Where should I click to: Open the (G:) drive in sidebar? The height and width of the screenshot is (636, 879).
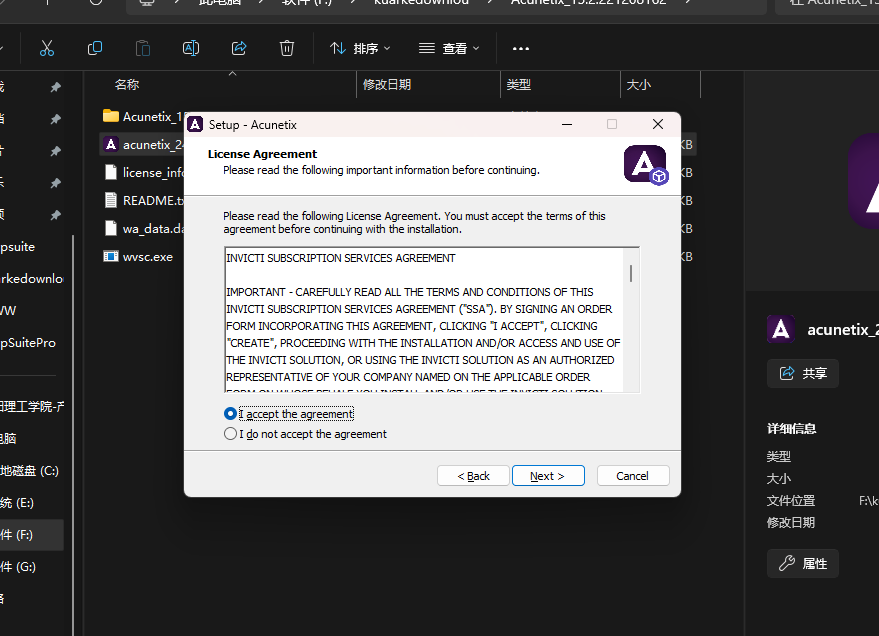18,567
